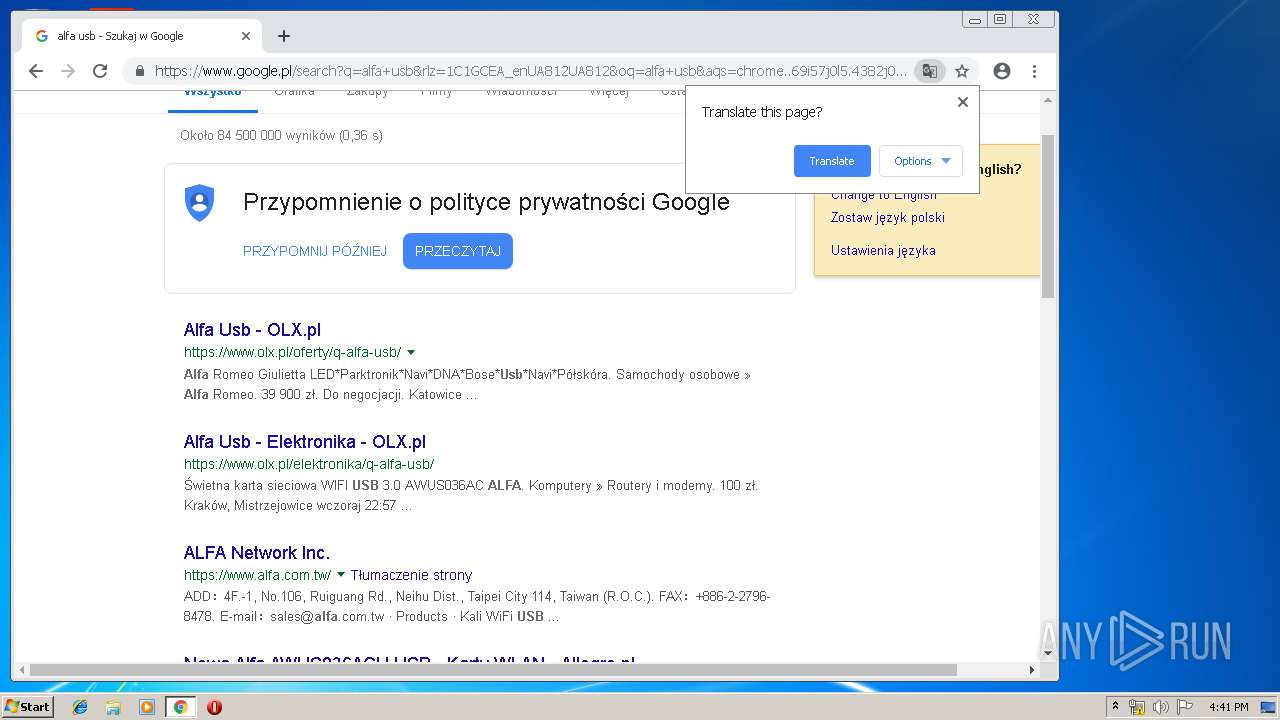Close the alfa usb search tab
This screenshot has height=720, width=1280.
pos(246,36)
